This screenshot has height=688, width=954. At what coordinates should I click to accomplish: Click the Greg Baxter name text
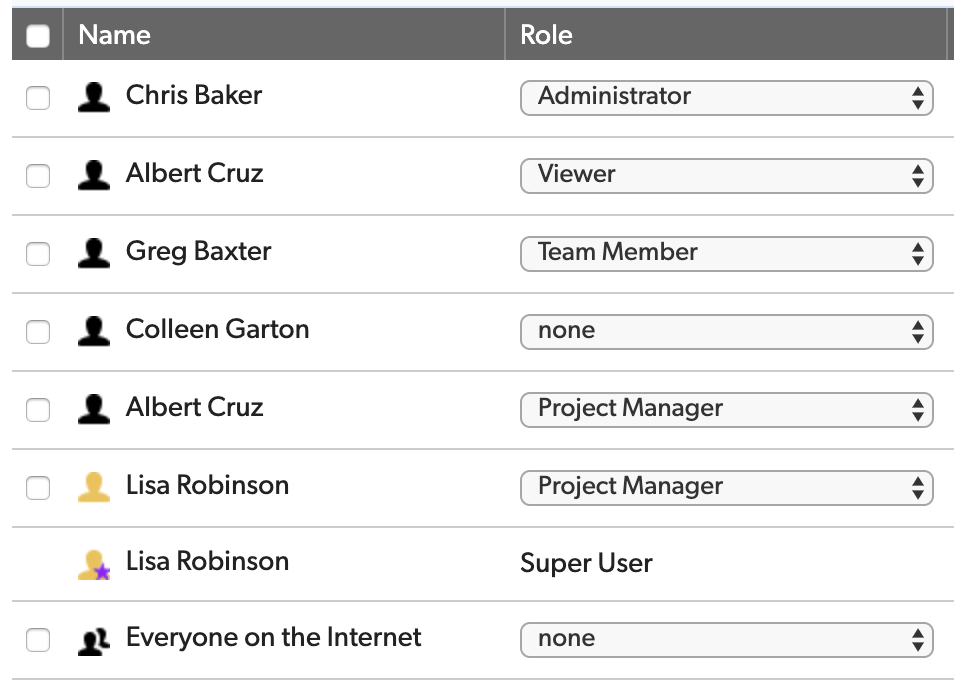click(x=198, y=251)
